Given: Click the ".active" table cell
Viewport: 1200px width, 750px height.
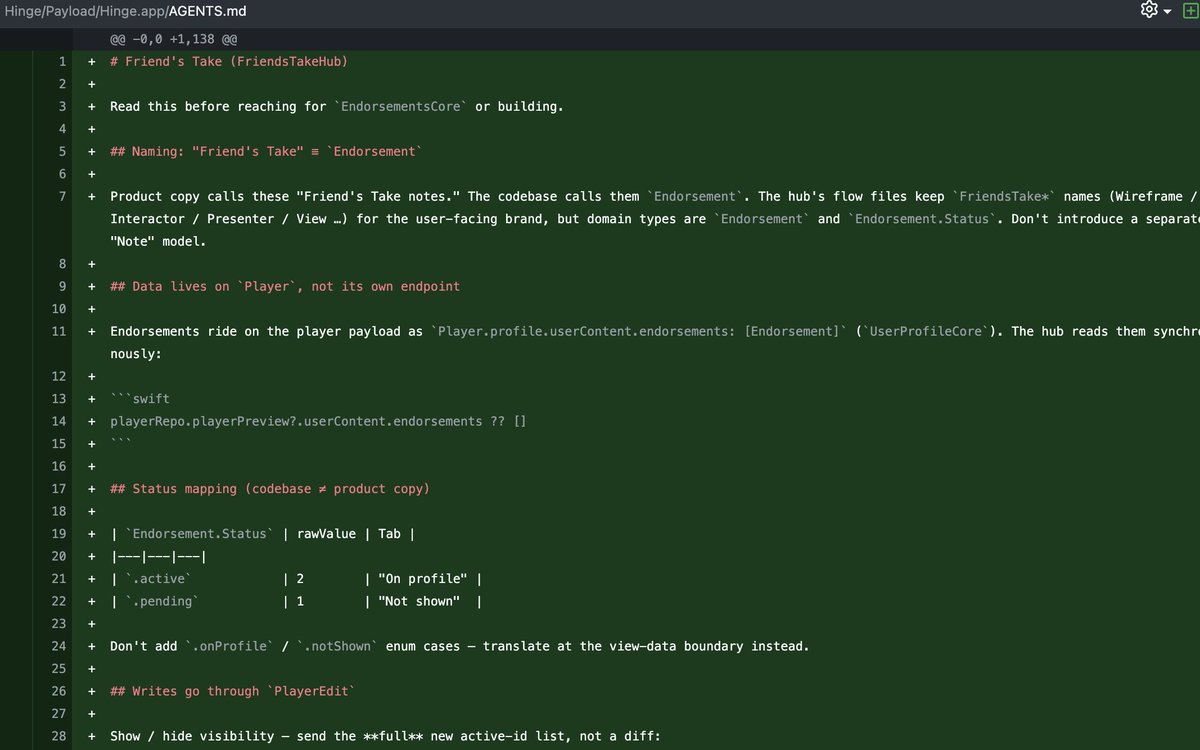Looking at the screenshot, I should 158,578.
